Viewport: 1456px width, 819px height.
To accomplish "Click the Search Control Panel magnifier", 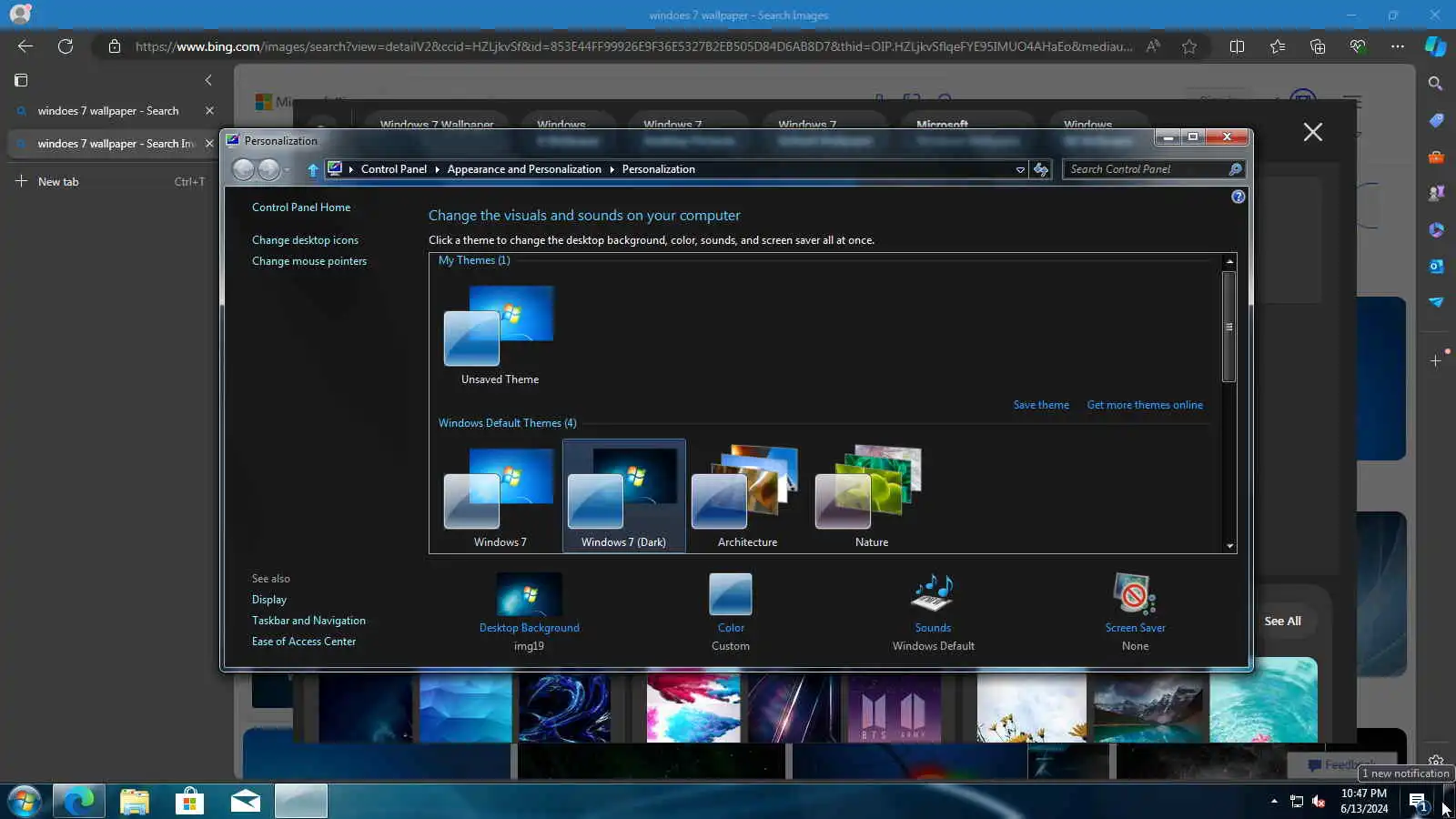I will coord(1235,169).
